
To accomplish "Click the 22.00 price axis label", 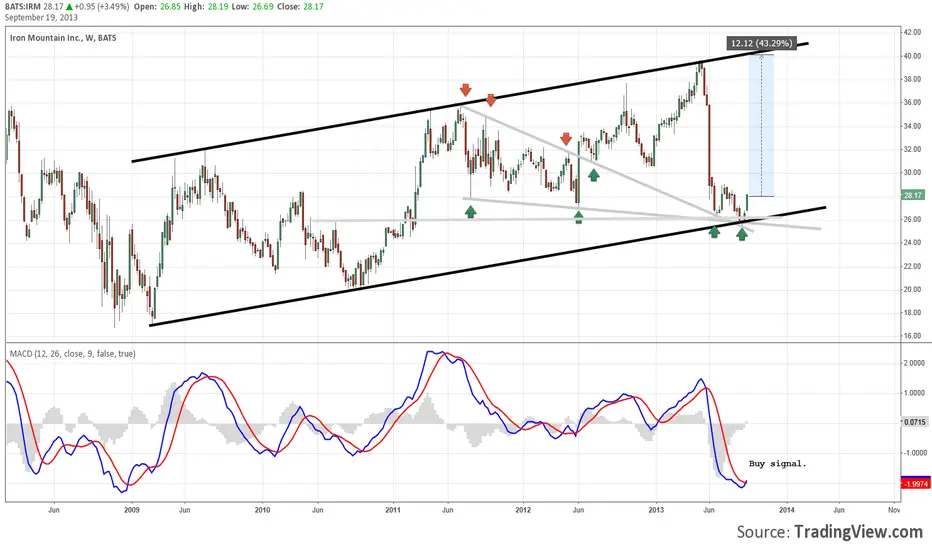I will click(912, 266).
